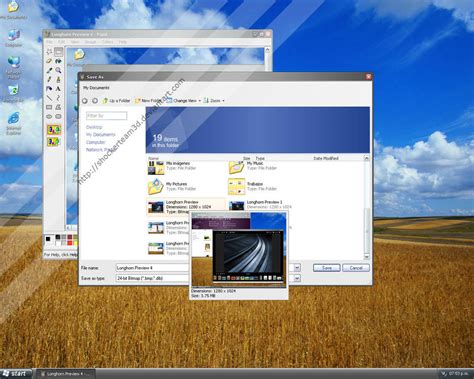This screenshot has height=379, width=474.
Task: Select the rectangular Select tool in Paint
Action: [58, 52]
